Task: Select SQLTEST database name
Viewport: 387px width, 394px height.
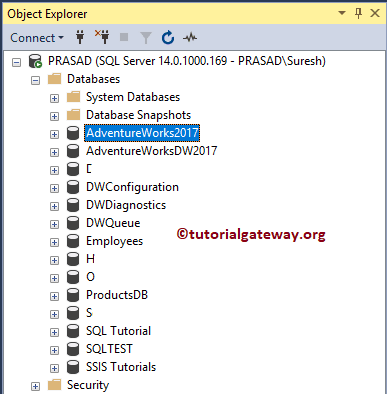Action: point(109,349)
